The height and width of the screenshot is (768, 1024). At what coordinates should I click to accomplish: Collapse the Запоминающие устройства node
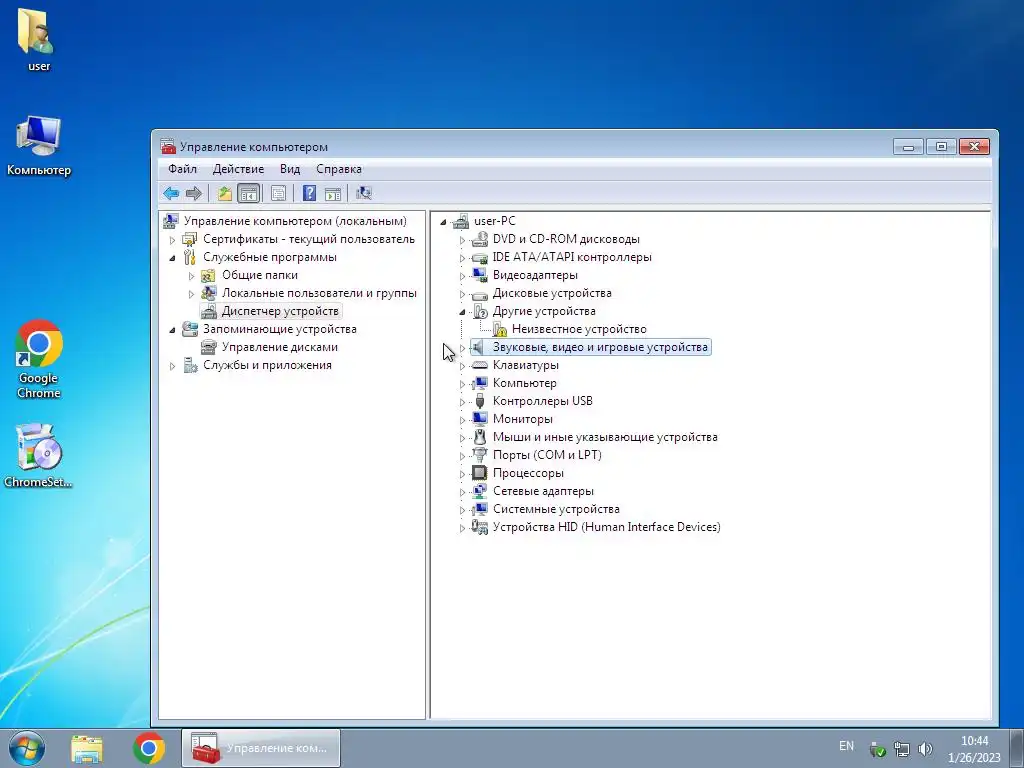(x=172, y=330)
